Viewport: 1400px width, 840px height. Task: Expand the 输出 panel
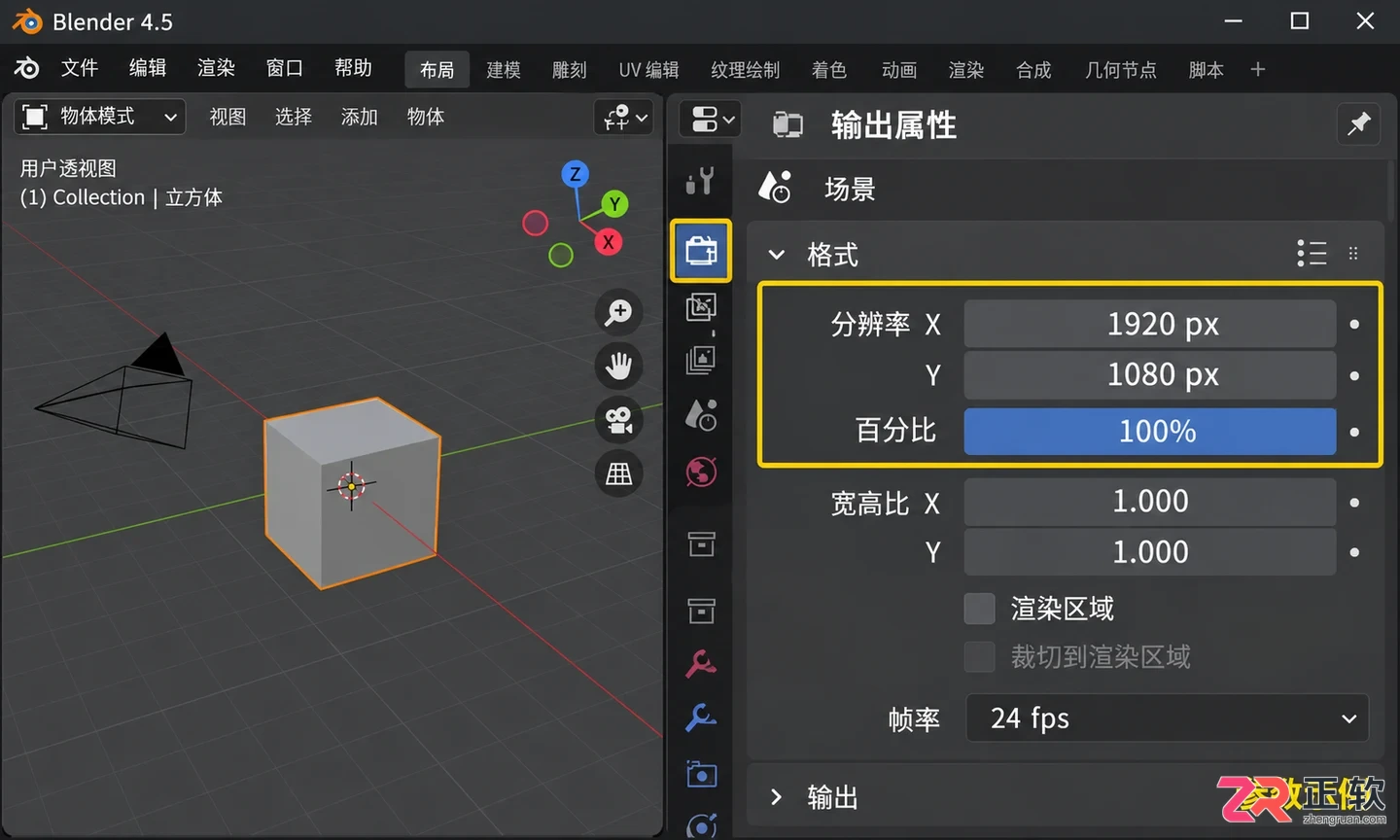[776, 797]
